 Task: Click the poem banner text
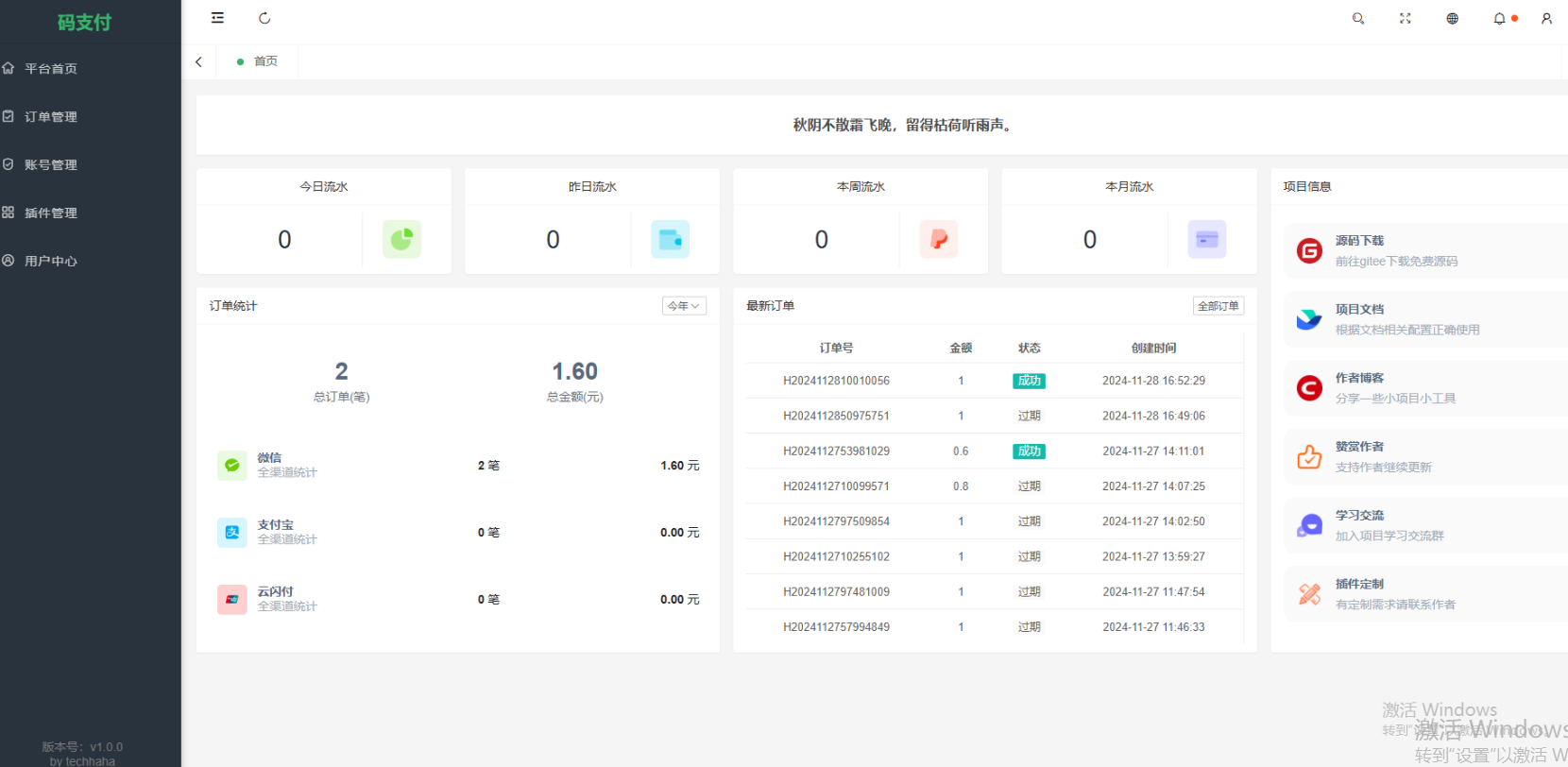point(904,125)
